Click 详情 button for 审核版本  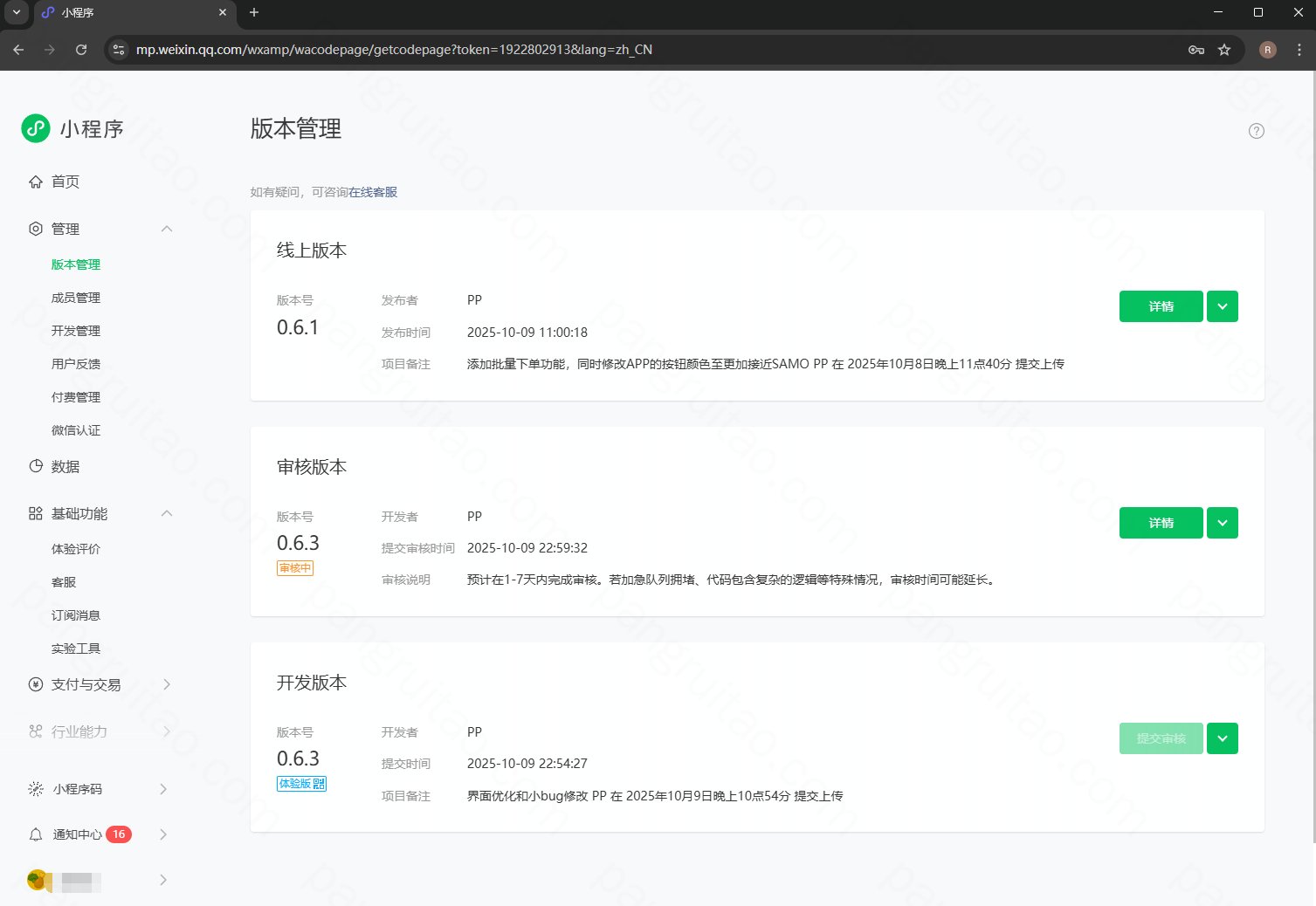1161,523
